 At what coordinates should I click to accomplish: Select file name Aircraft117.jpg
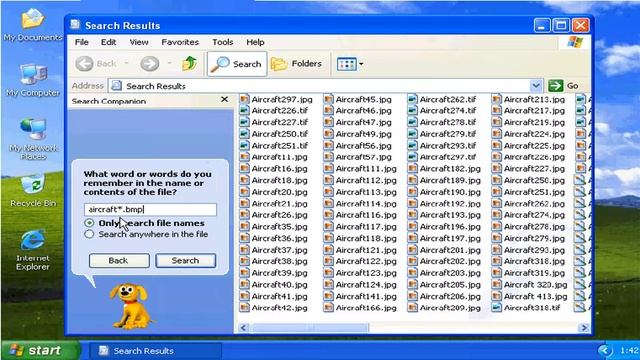[x=366, y=227]
